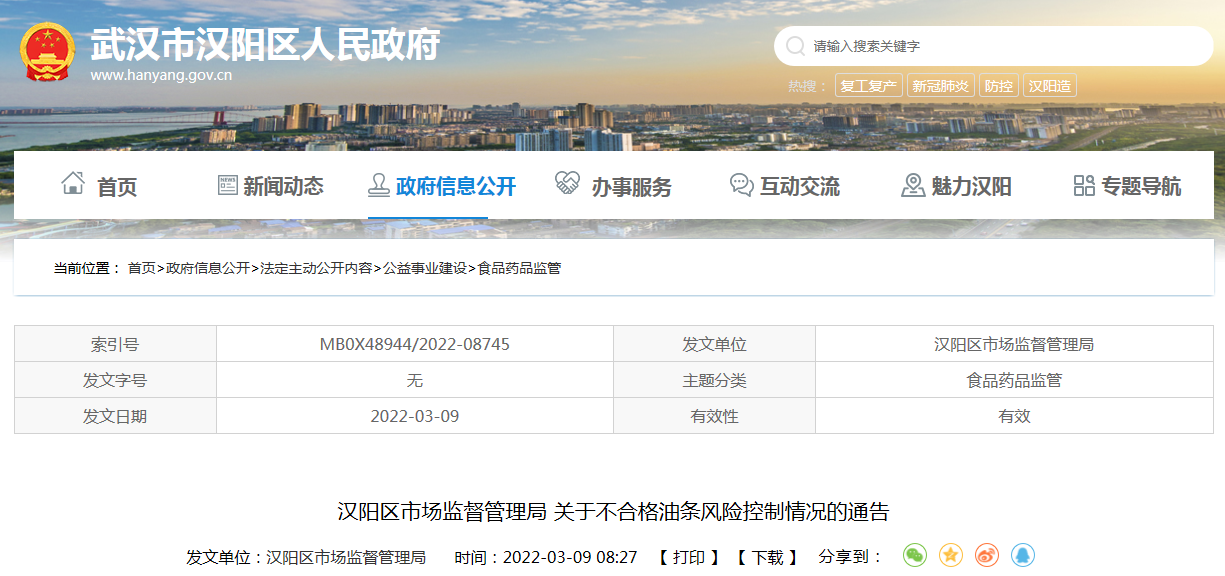Click the grid topic navigation icon
1225x576 pixels.
tap(1084, 185)
